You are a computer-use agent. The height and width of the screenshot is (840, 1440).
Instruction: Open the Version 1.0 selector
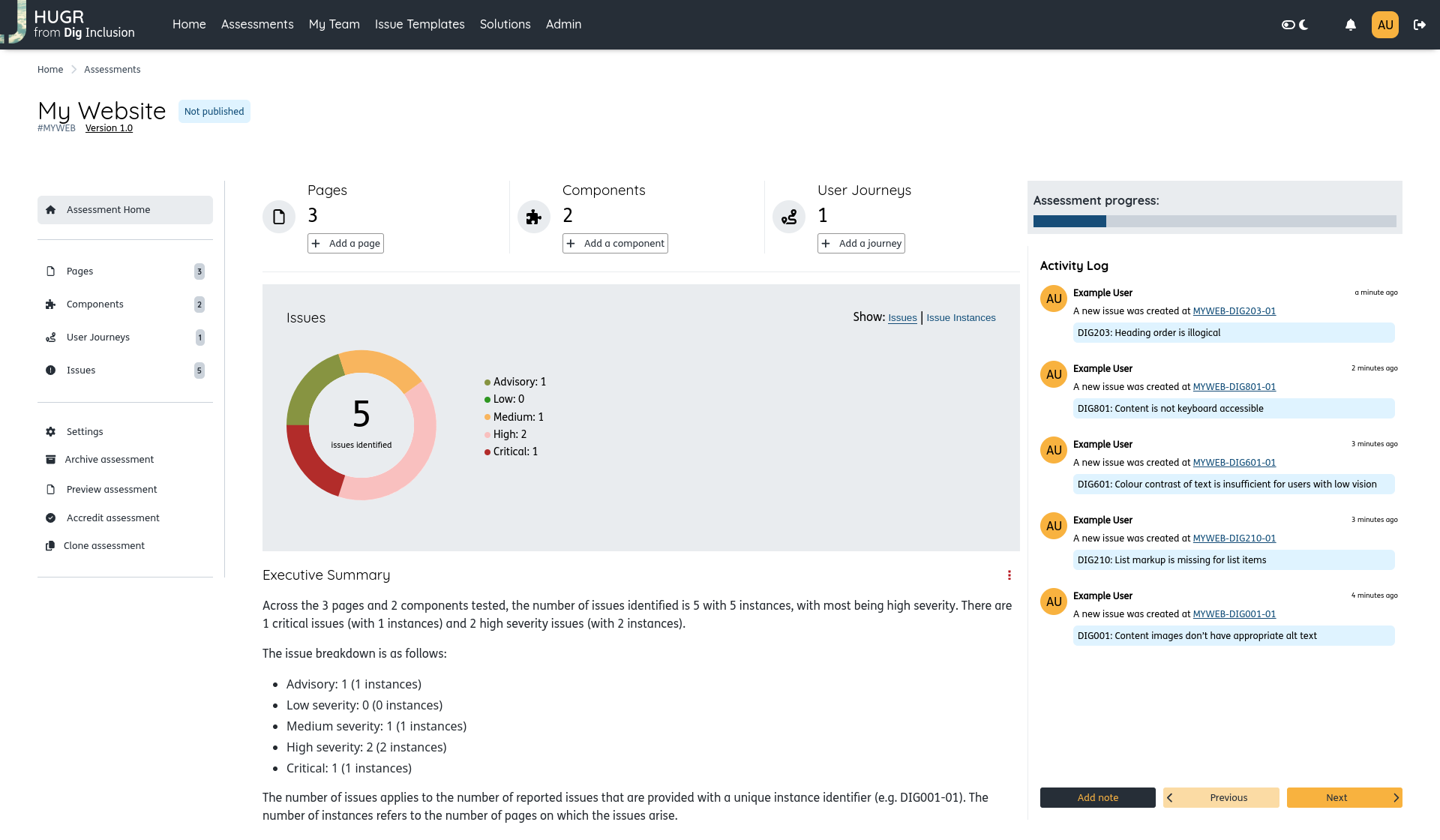(109, 128)
